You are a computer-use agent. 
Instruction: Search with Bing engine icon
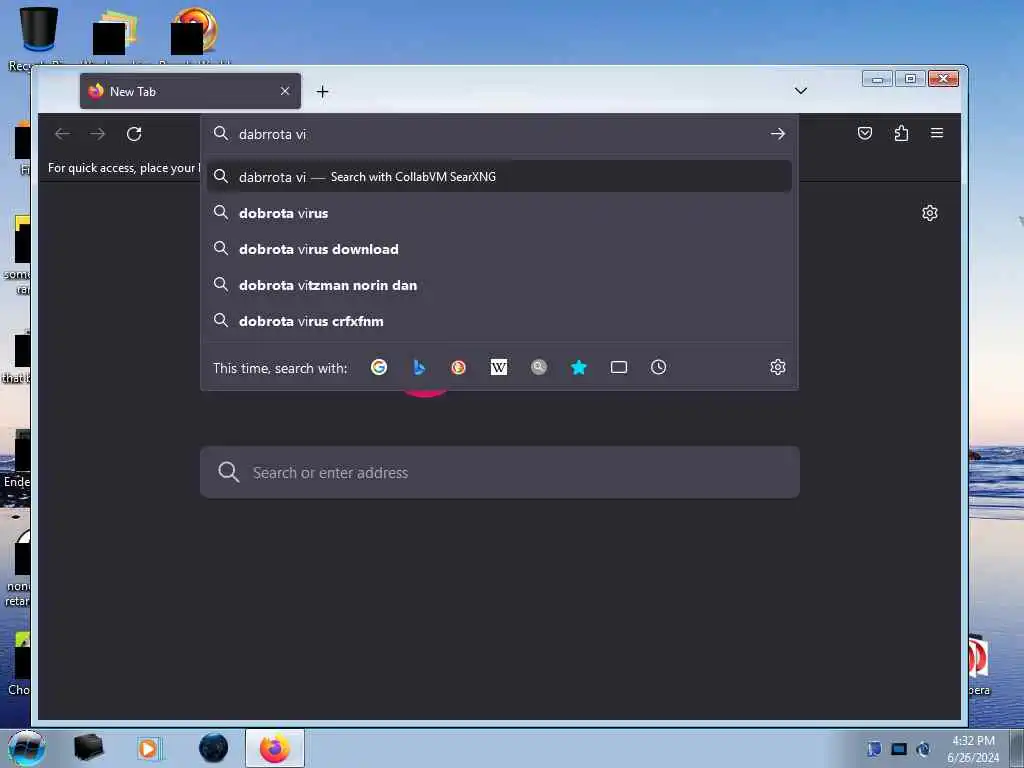[x=419, y=368]
